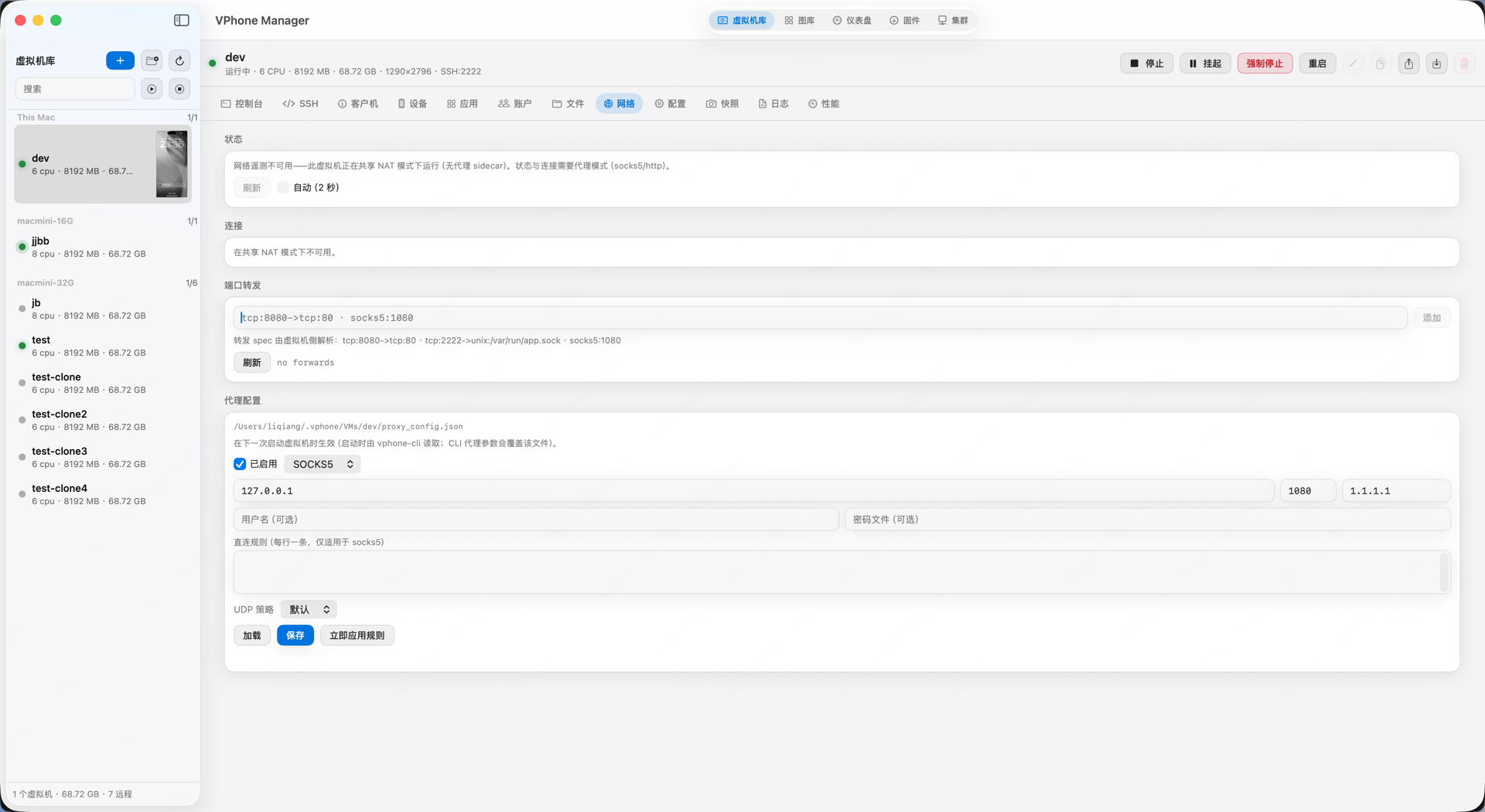Go to the 集群 cluster view

953,20
